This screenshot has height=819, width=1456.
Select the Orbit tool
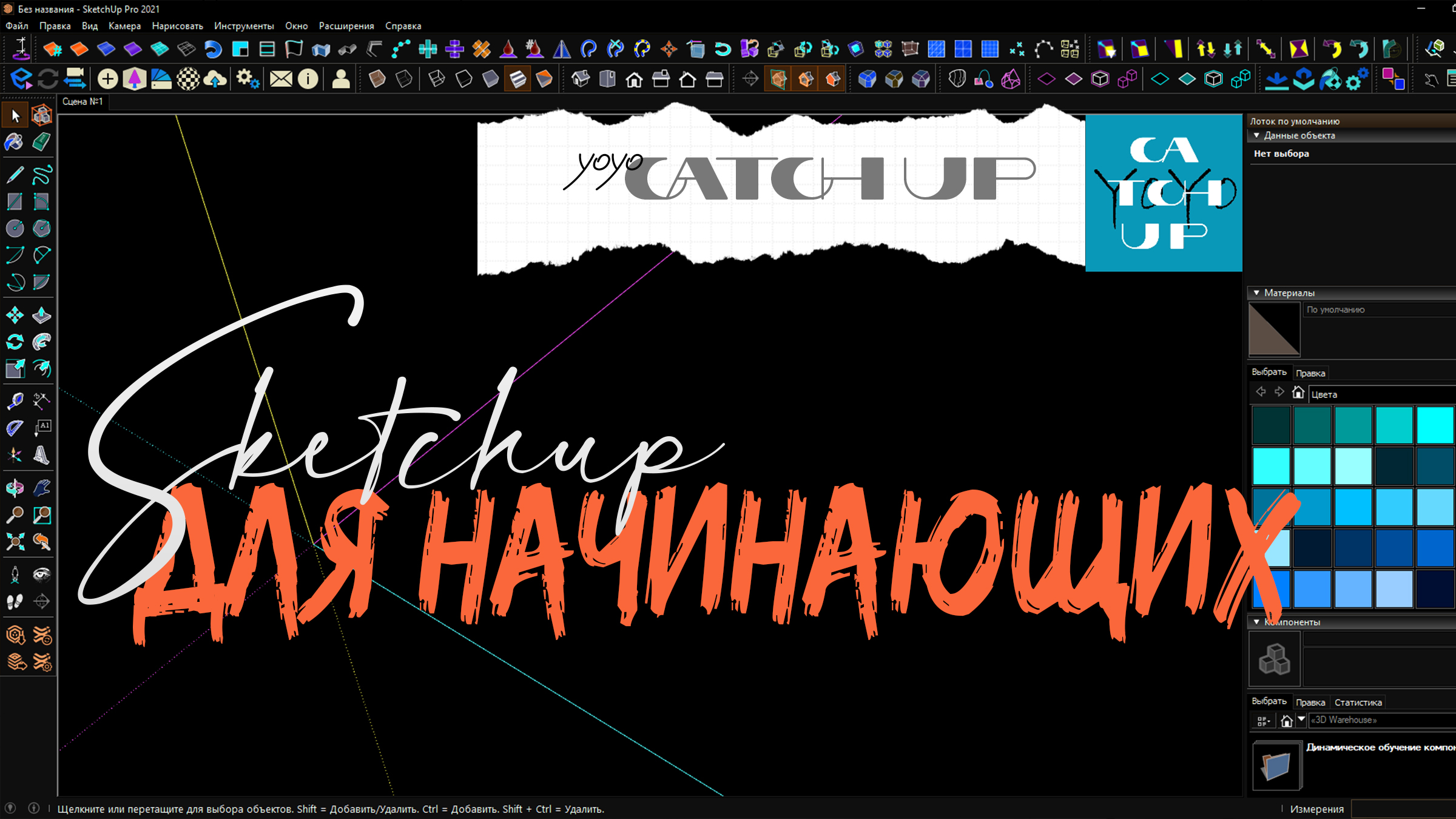coord(15,488)
